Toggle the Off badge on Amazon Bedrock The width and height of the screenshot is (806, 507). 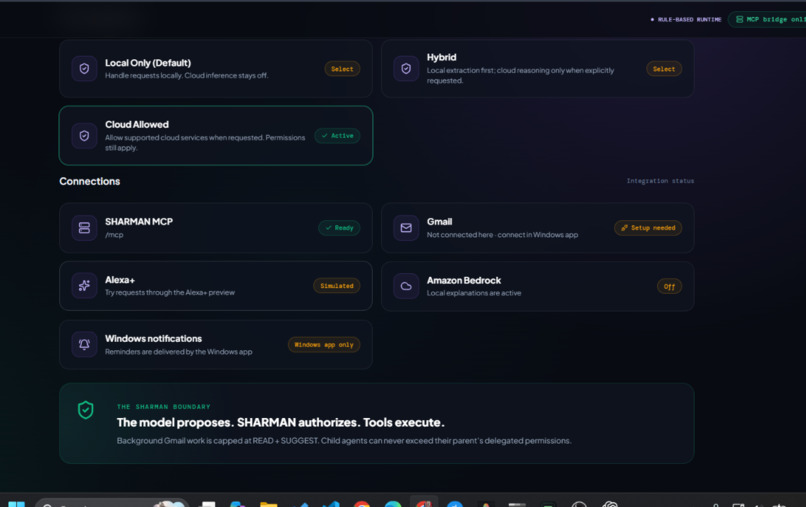point(669,286)
